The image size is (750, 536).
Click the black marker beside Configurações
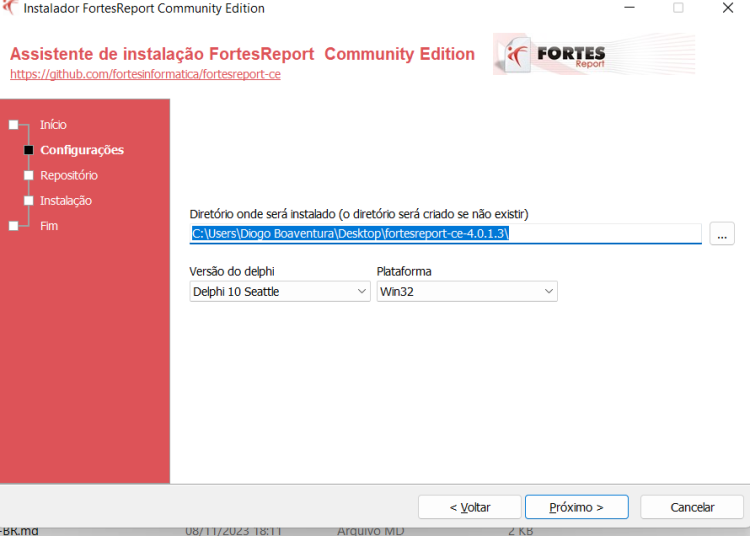(29, 150)
